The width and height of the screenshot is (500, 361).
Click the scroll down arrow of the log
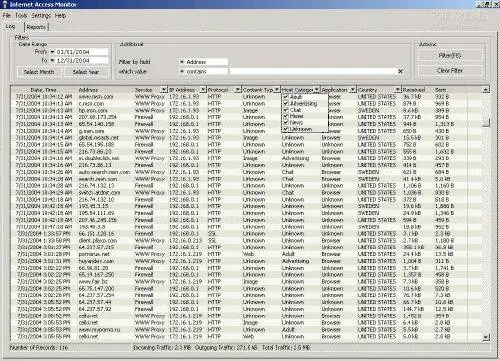[486, 337]
